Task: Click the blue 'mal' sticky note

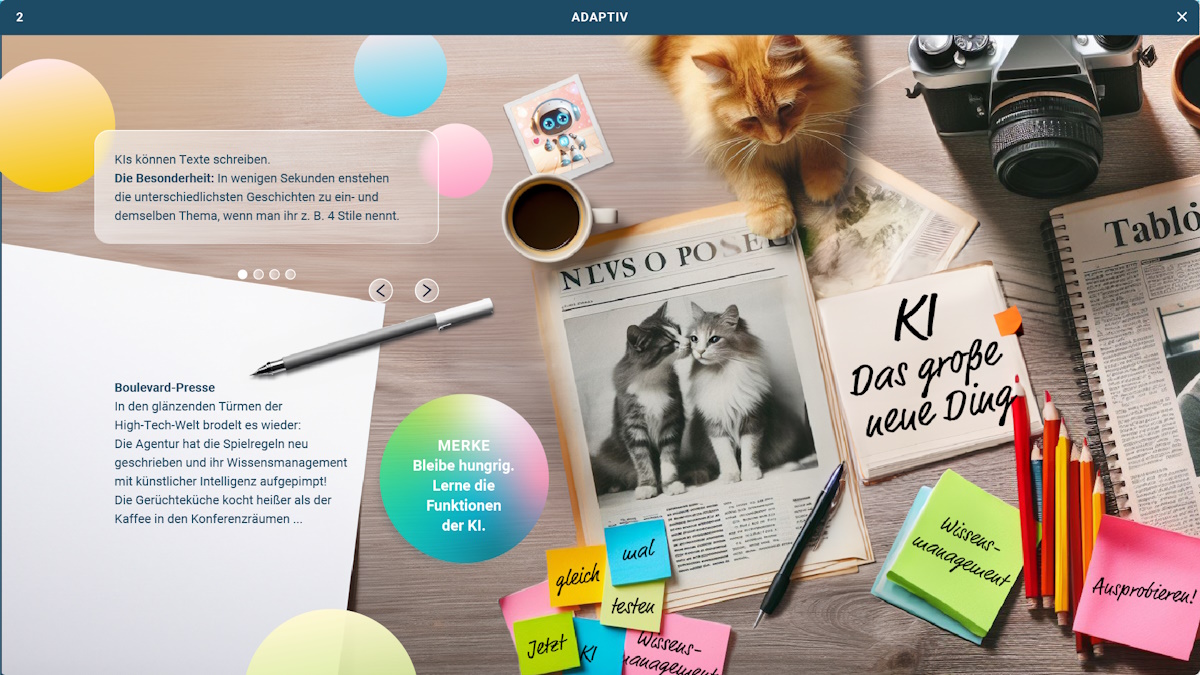Action: pos(638,552)
